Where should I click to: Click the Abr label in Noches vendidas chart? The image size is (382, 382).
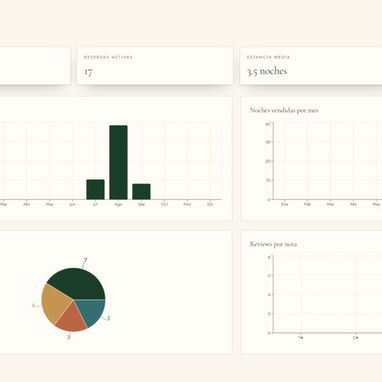click(353, 204)
